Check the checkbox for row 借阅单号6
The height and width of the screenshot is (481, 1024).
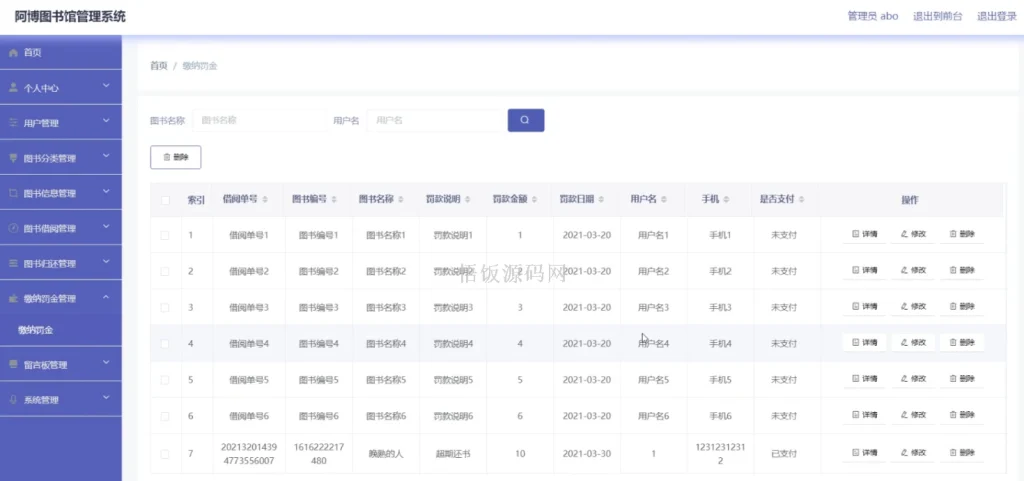[x=165, y=416]
